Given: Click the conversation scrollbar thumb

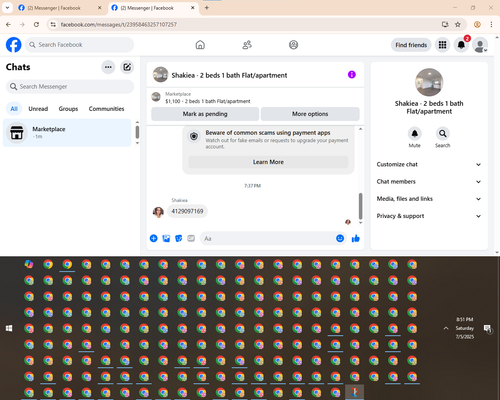Looking at the screenshot, I should pyautogui.click(x=360, y=206).
